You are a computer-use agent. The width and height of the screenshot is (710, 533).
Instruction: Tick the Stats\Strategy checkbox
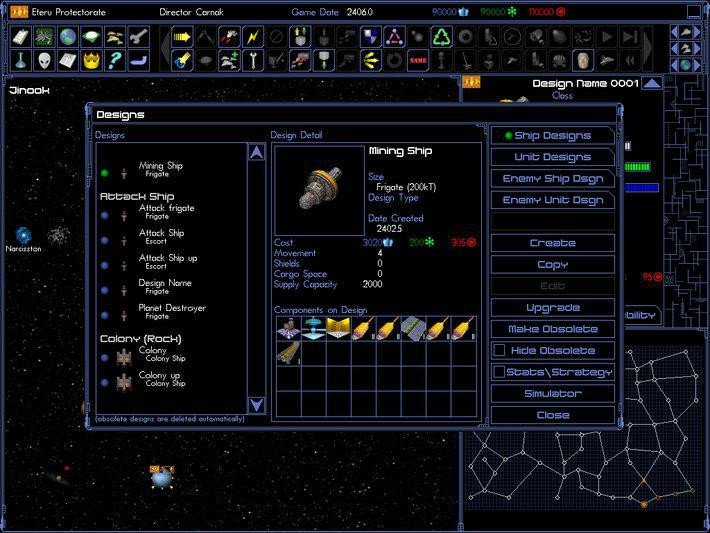(x=499, y=372)
